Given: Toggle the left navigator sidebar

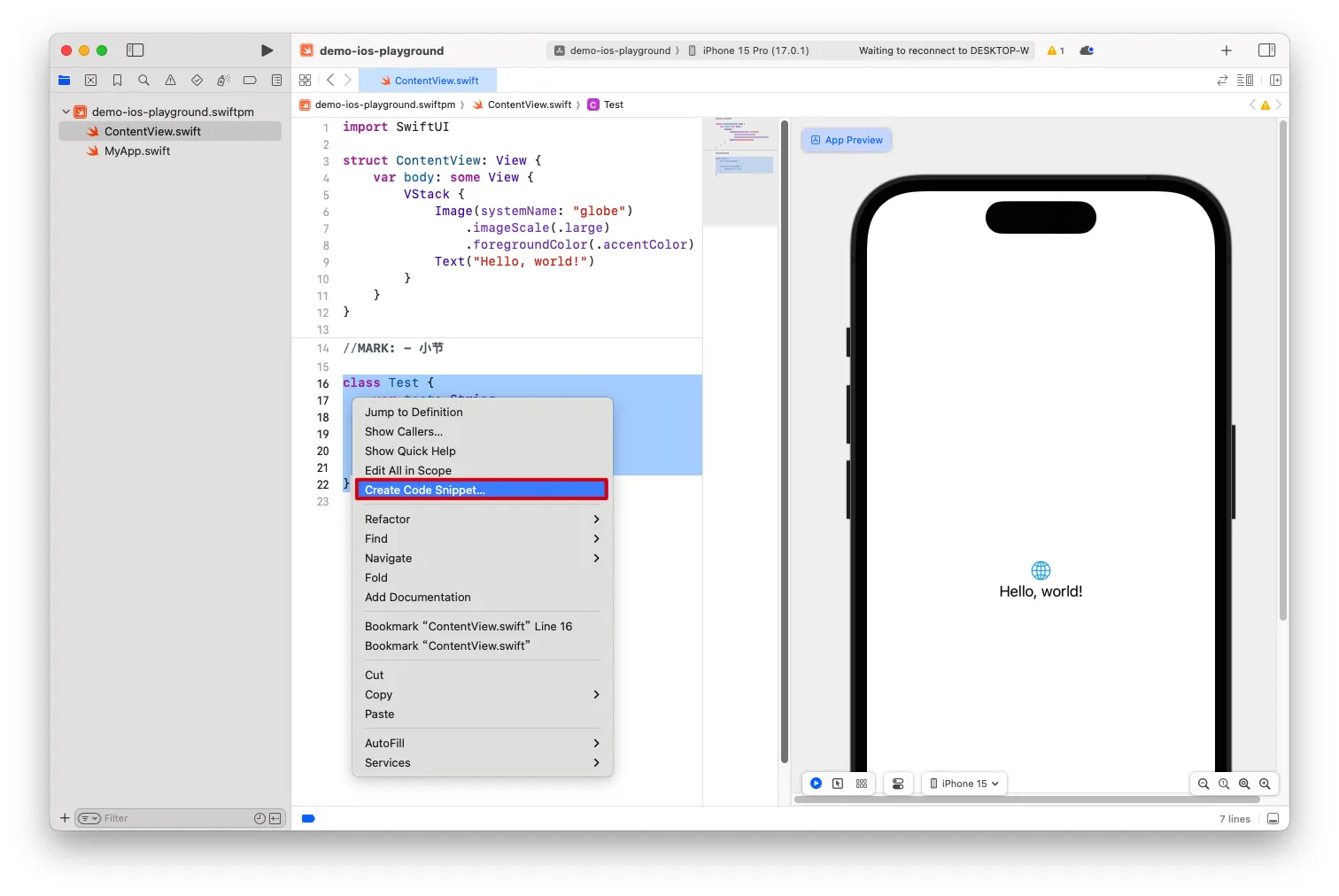Looking at the screenshot, I should click(x=135, y=50).
